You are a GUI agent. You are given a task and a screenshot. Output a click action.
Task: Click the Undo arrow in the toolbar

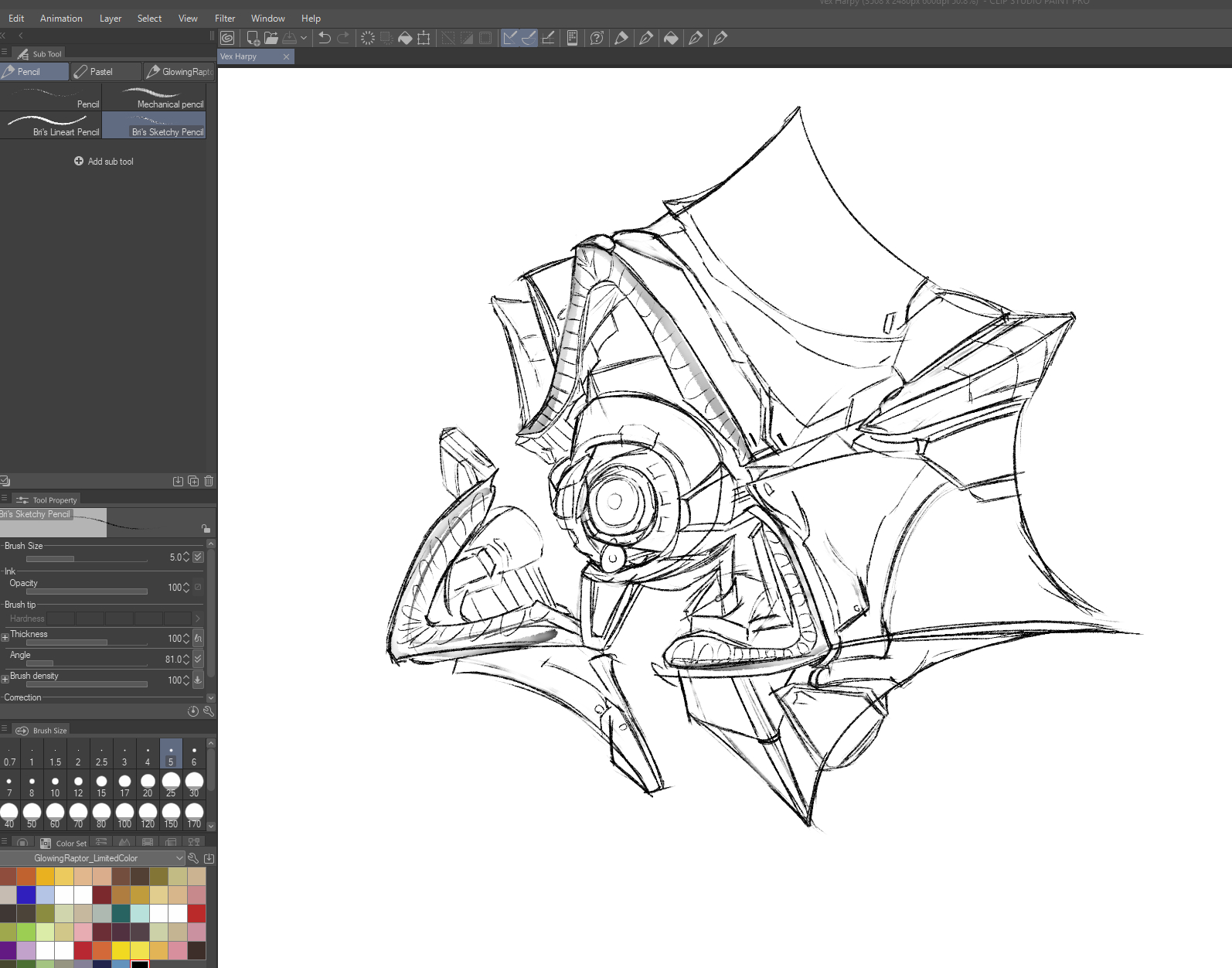(x=325, y=38)
